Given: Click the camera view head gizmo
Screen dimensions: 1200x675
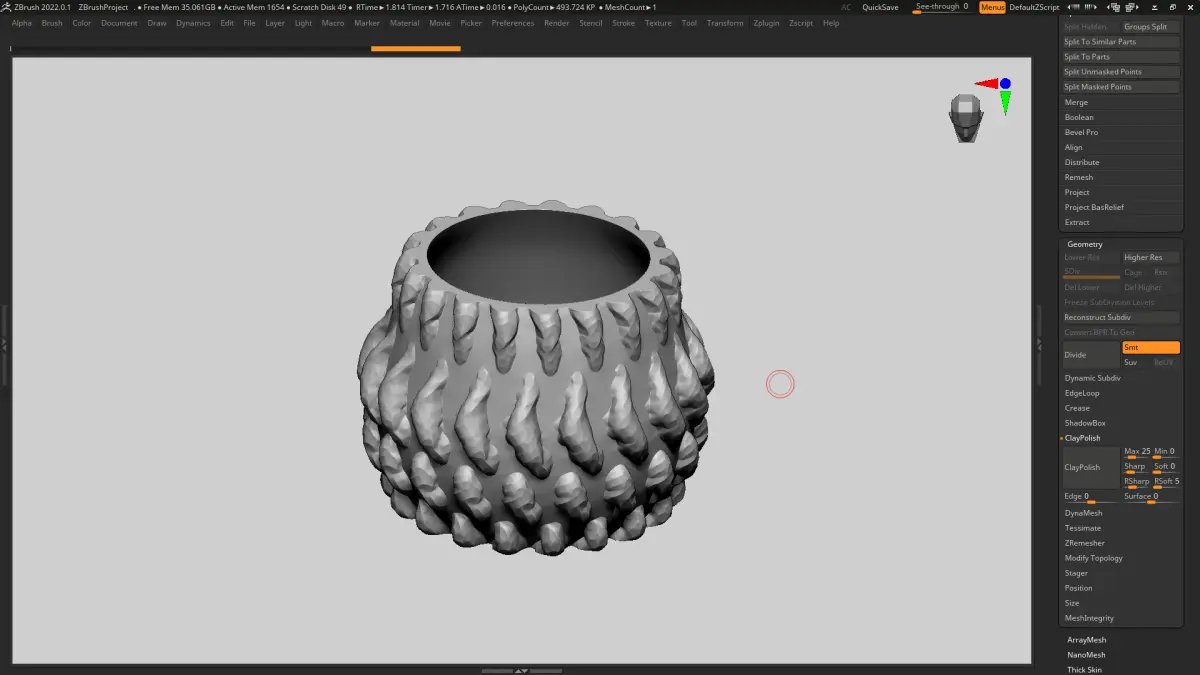Looking at the screenshot, I should [965, 118].
